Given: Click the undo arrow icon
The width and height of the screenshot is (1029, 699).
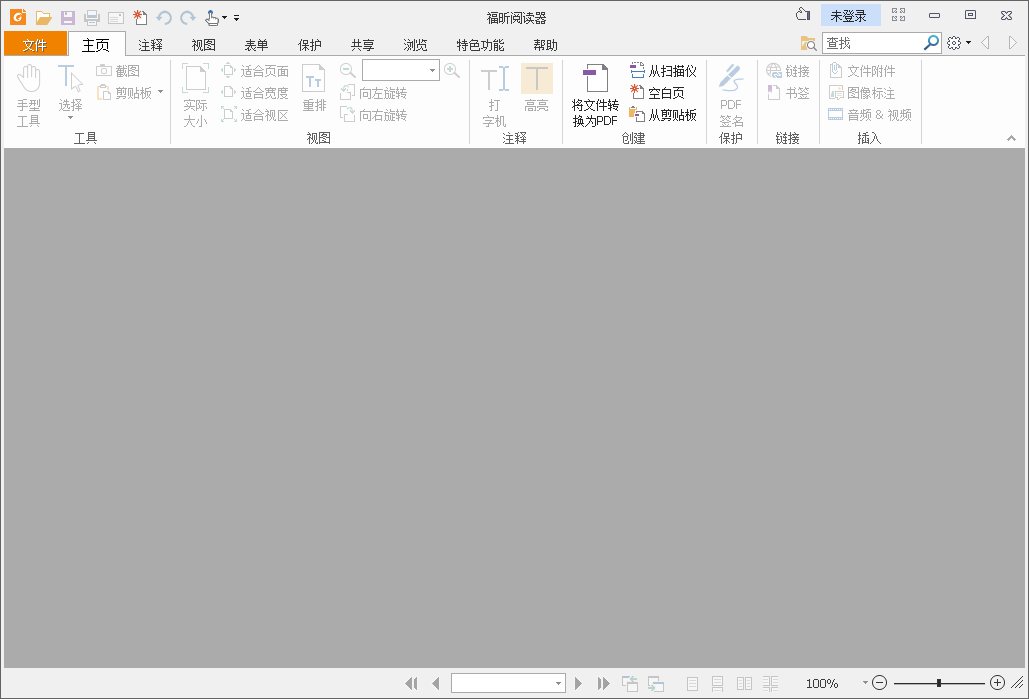Looking at the screenshot, I should [x=164, y=18].
